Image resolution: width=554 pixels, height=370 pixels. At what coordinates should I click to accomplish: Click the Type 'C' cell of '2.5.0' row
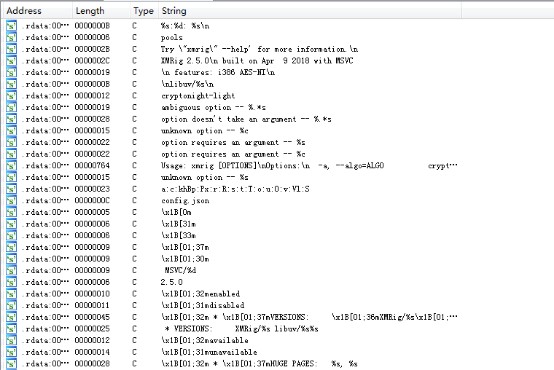coord(134,282)
